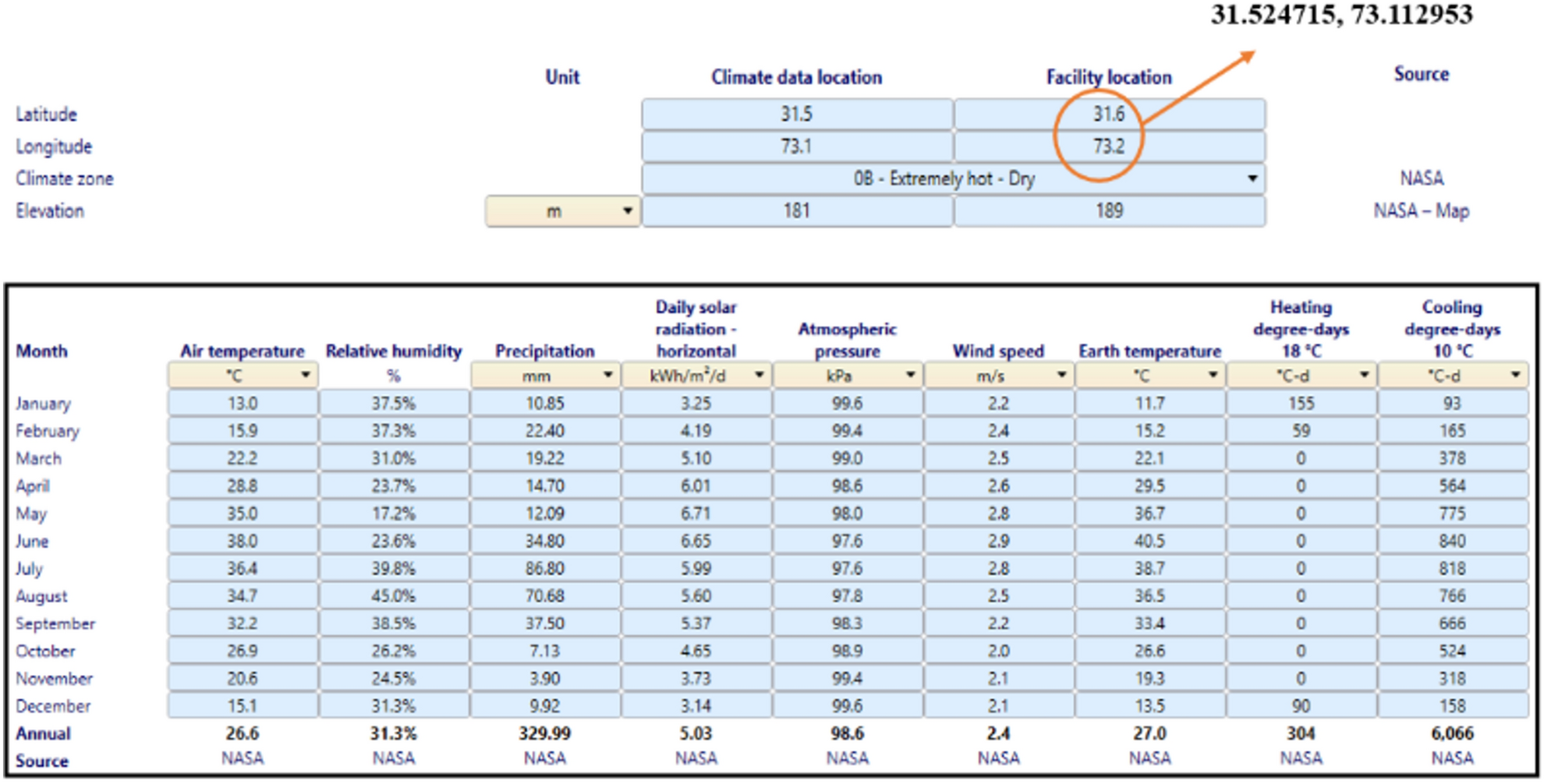Select the June earth temperature cell 40.5
Screen dimensions: 1544x784
click(x=1149, y=542)
